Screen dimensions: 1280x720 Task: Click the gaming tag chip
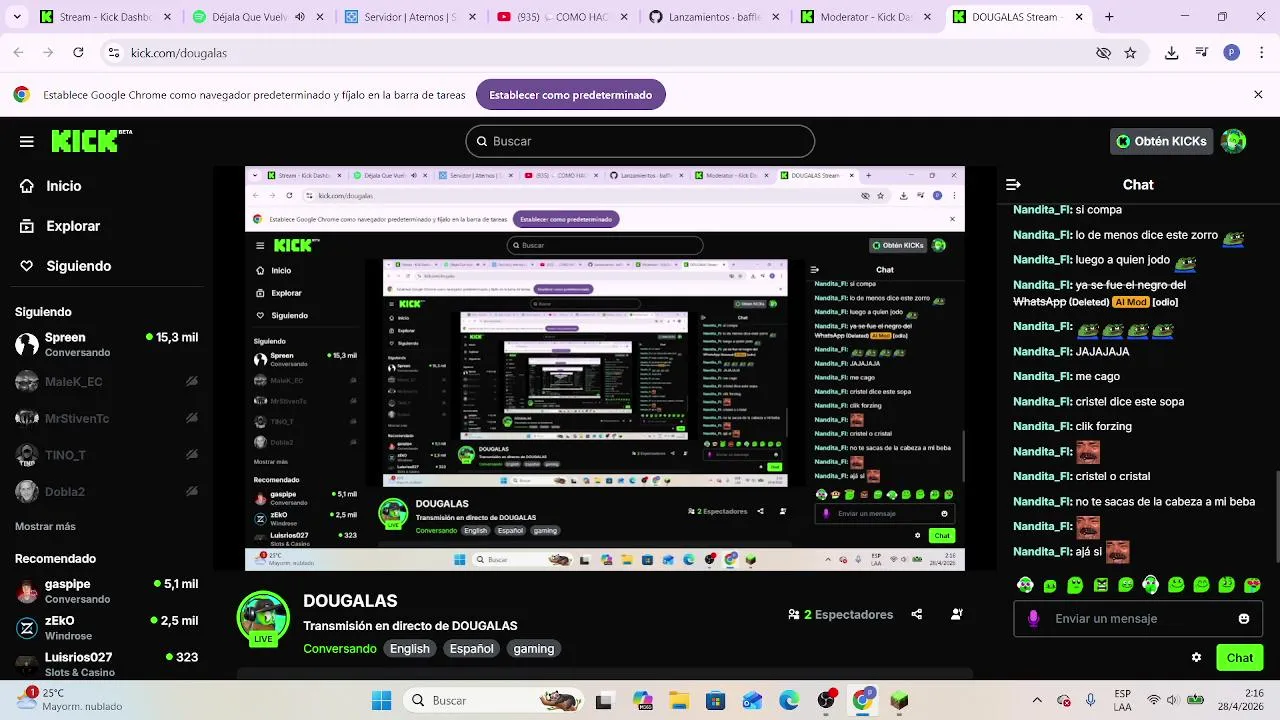pyautogui.click(x=534, y=649)
